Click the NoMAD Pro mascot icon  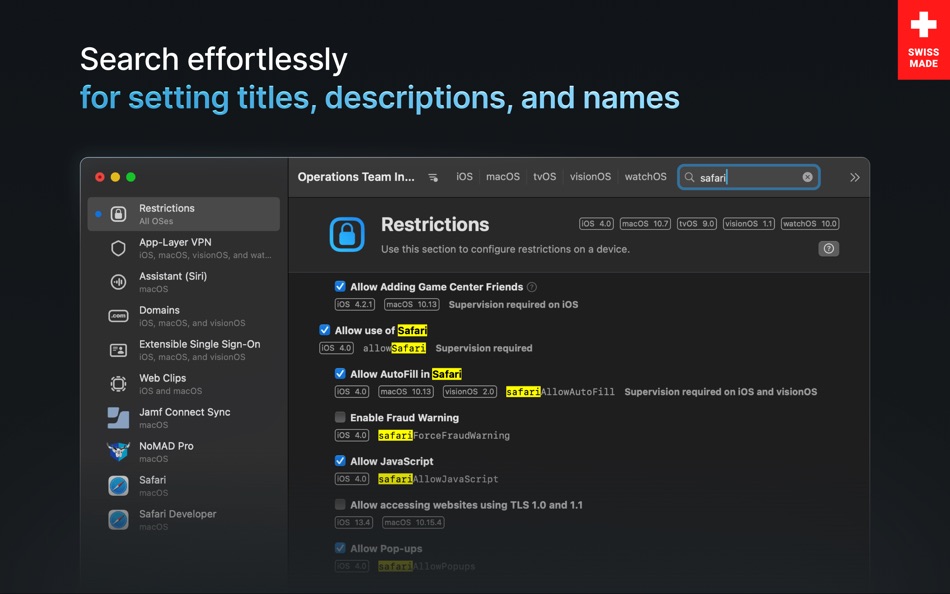(x=118, y=452)
